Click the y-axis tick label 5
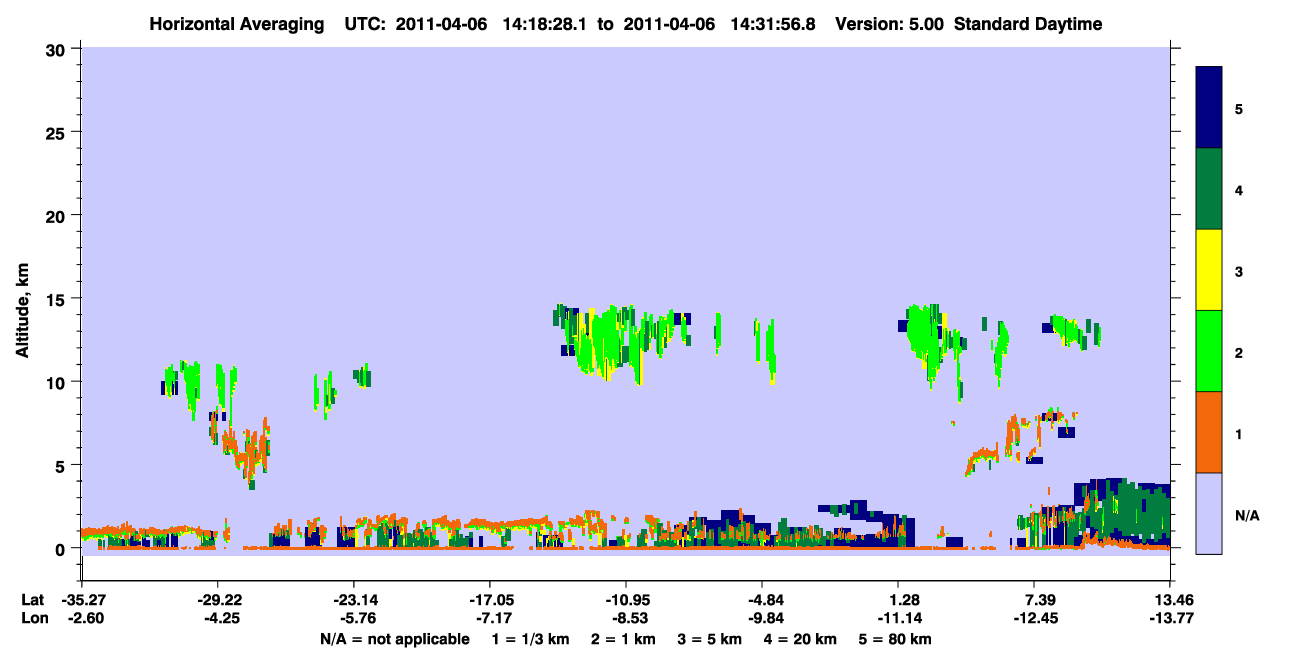Screen dimensions: 1300x667 coord(62,465)
